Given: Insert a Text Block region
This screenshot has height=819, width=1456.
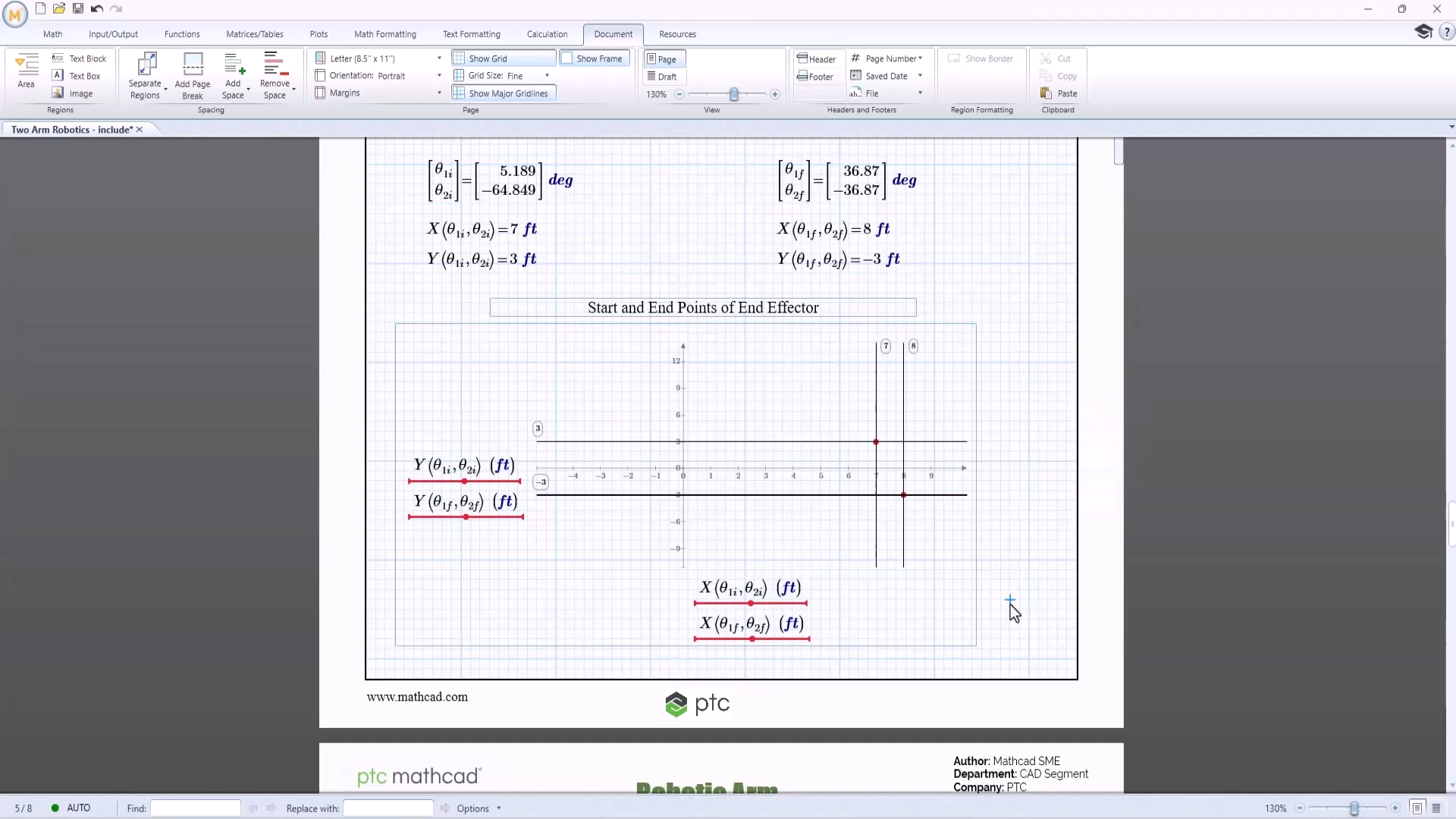Looking at the screenshot, I should [80, 58].
